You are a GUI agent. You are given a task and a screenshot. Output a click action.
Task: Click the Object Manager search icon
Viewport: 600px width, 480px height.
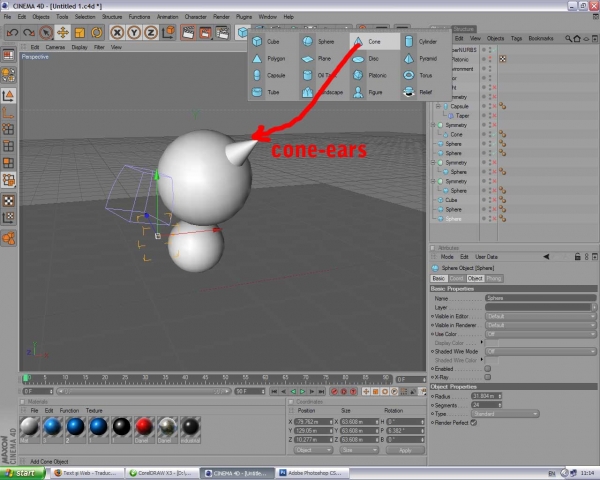568,38
